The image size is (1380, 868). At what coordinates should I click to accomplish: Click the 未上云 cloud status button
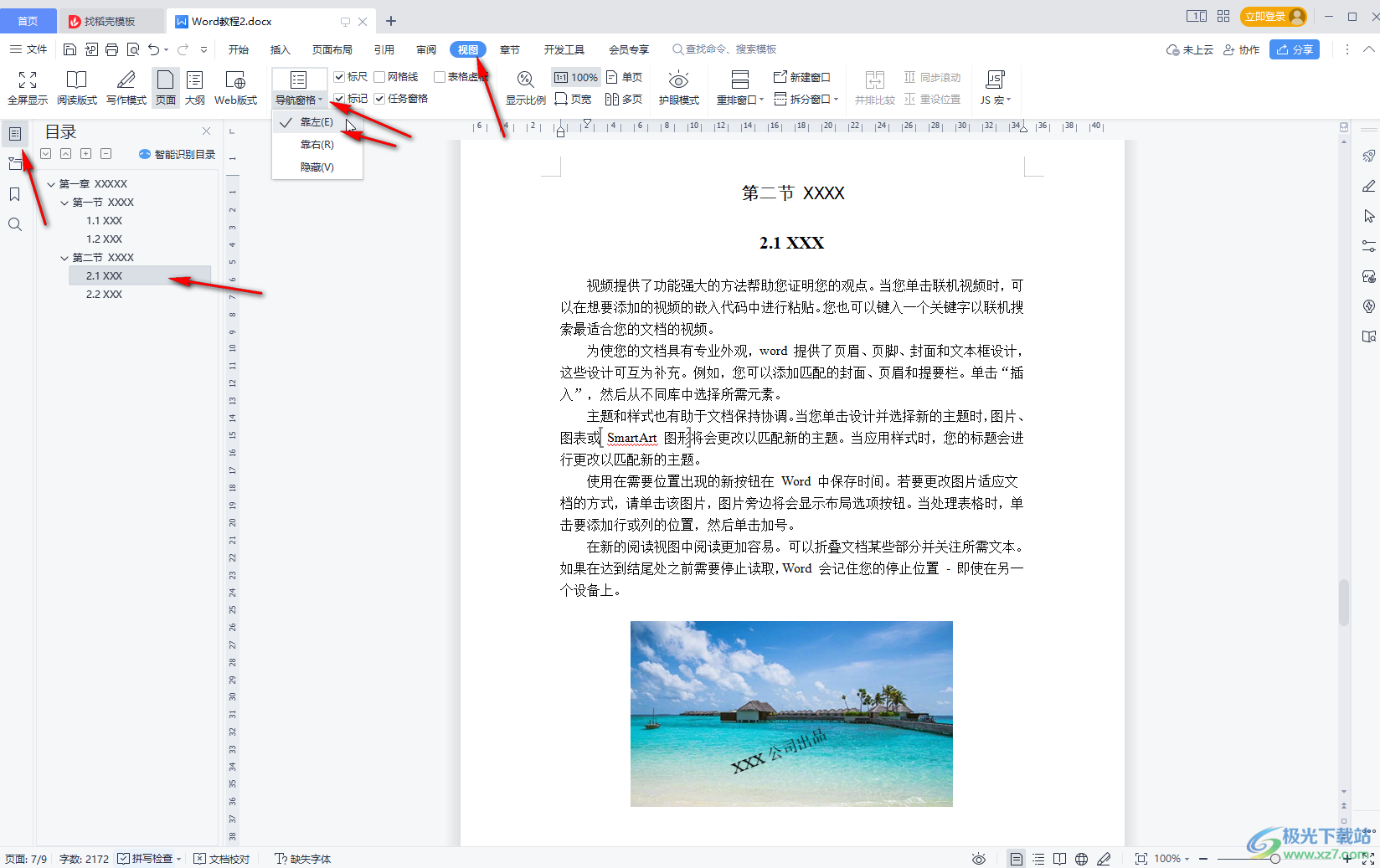(x=1190, y=49)
